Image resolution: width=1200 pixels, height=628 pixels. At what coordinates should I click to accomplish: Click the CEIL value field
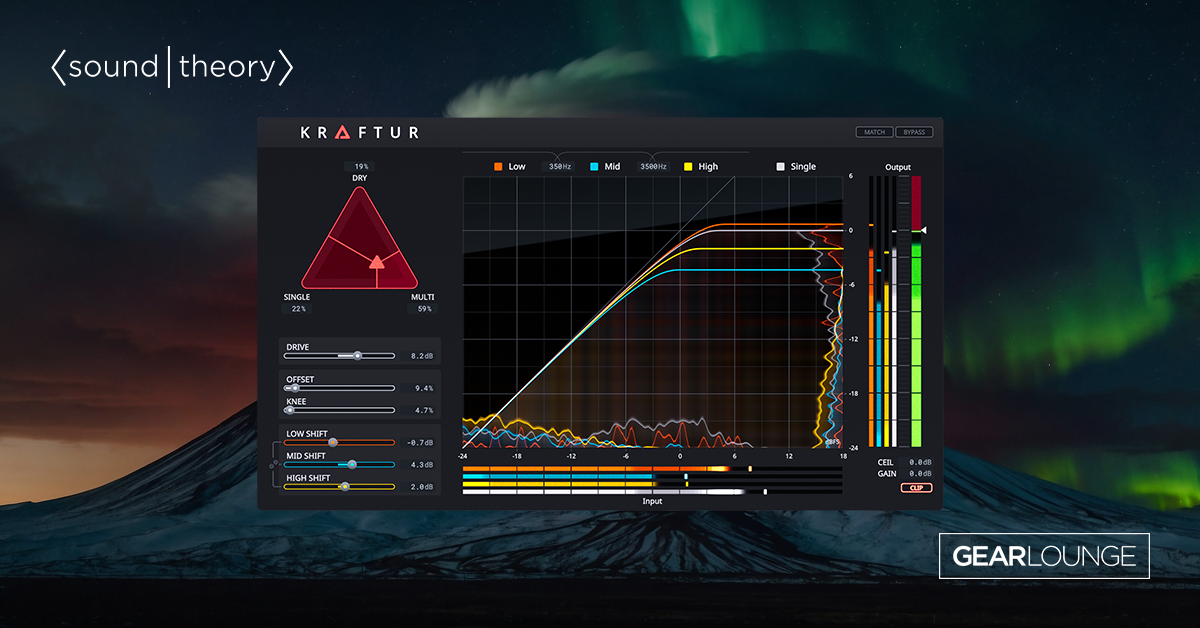click(919, 462)
